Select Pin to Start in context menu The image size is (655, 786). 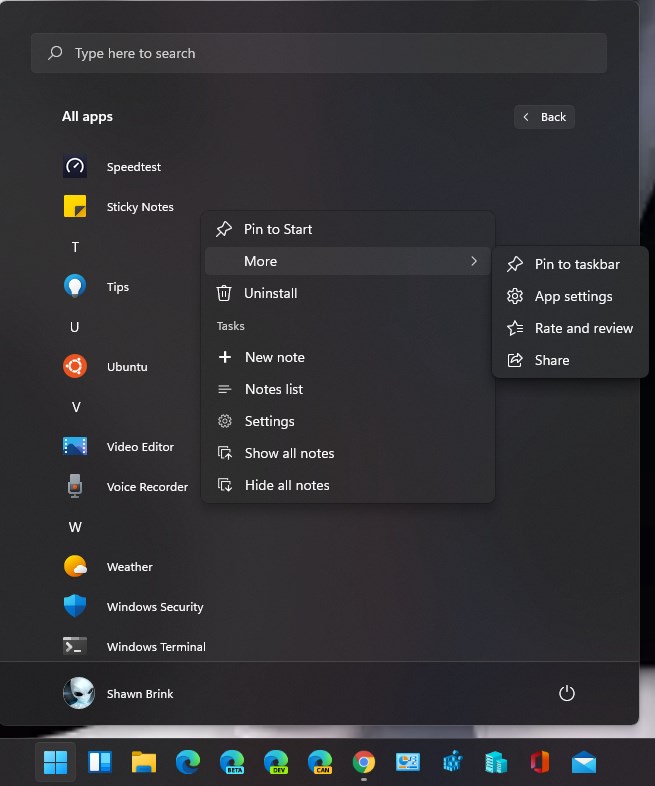(x=347, y=229)
